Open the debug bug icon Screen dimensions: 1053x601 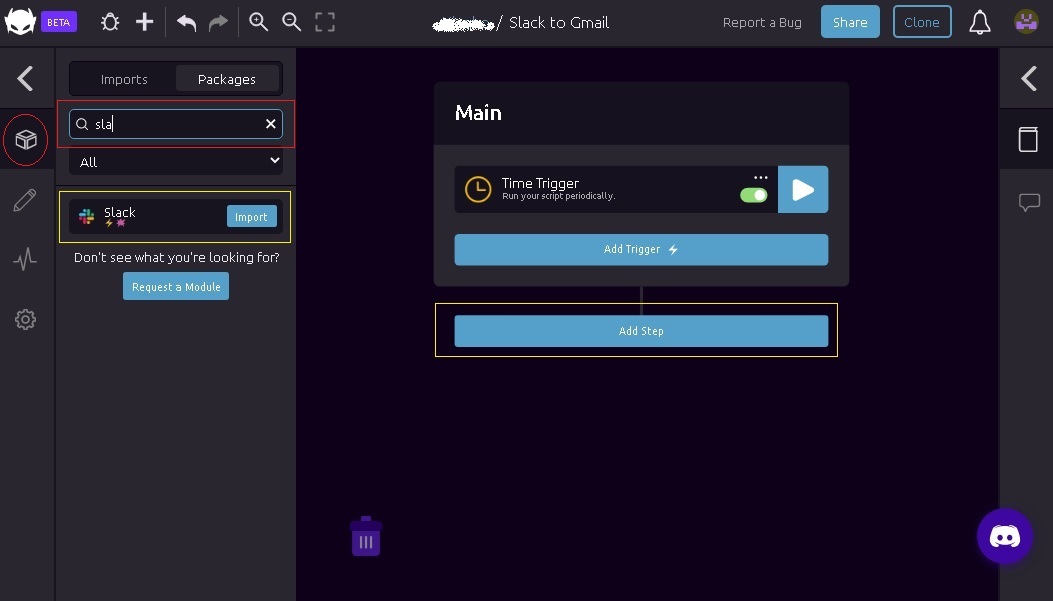(x=110, y=22)
